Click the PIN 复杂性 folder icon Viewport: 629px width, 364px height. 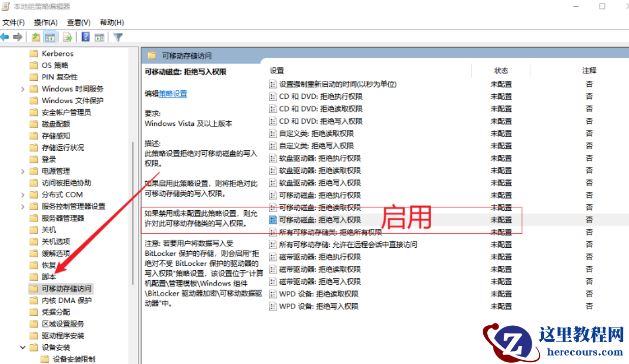click(34, 77)
